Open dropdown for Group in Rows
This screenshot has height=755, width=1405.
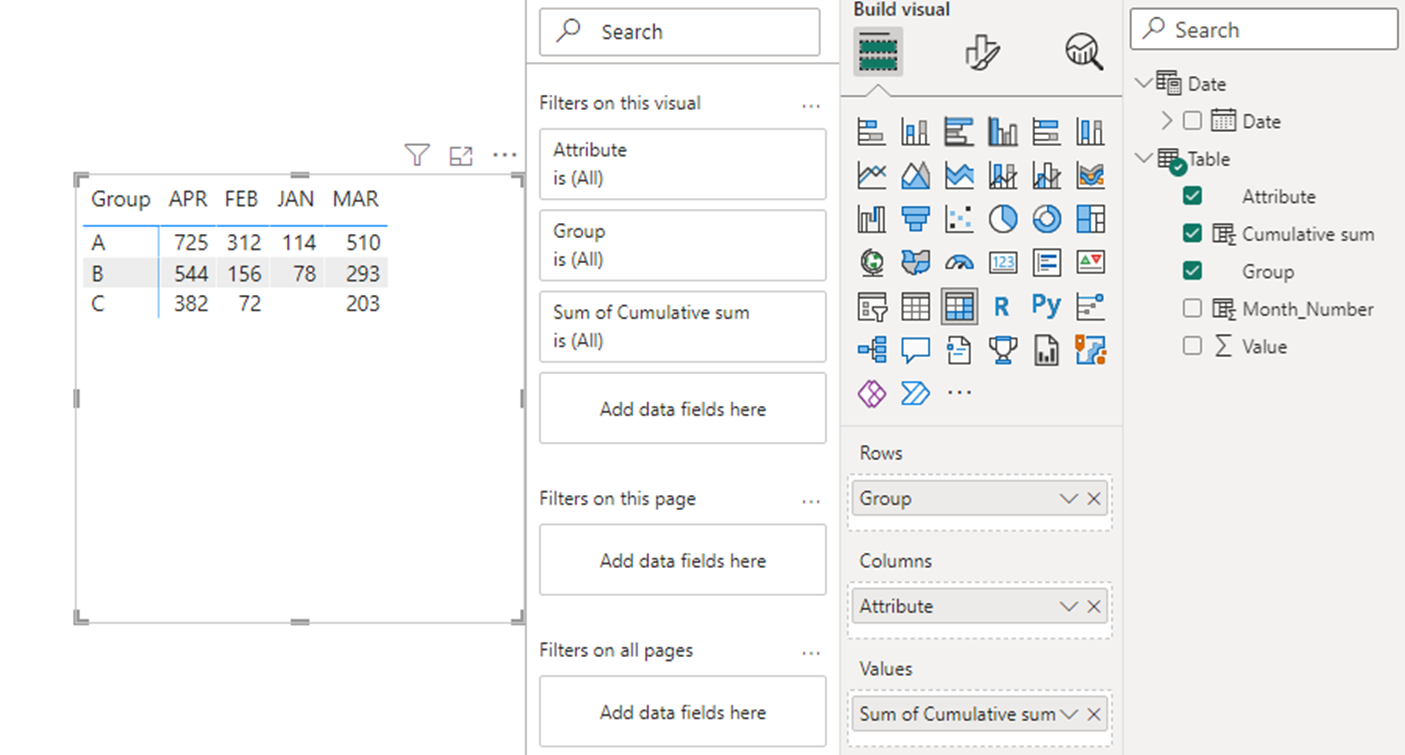[x=1068, y=498]
